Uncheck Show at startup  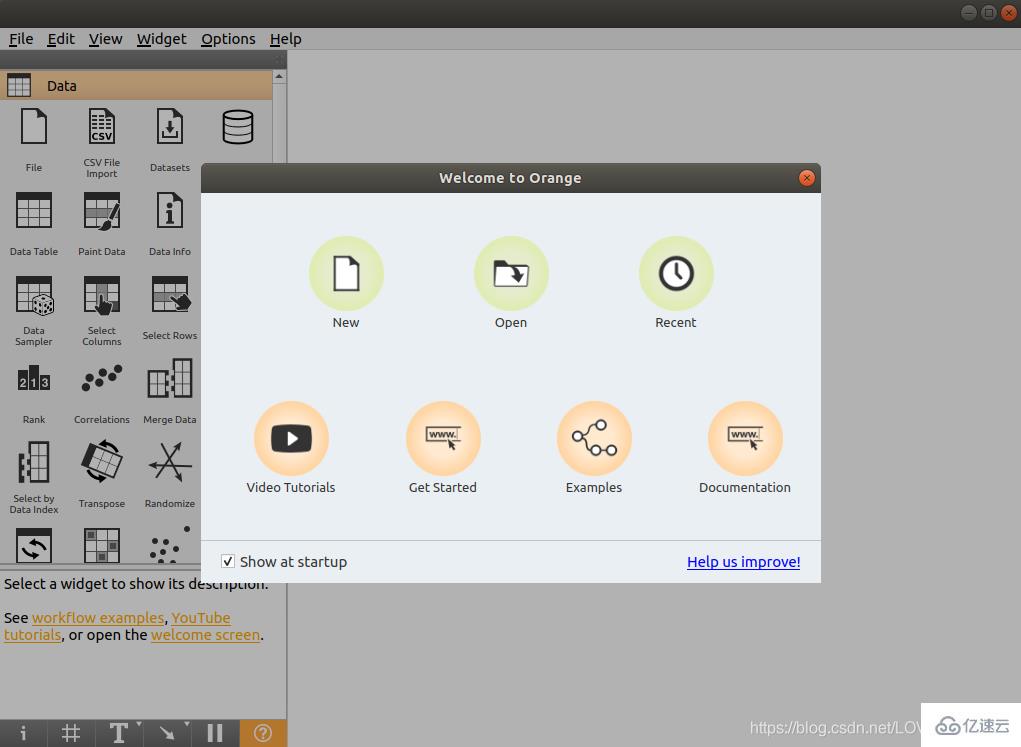pos(228,561)
